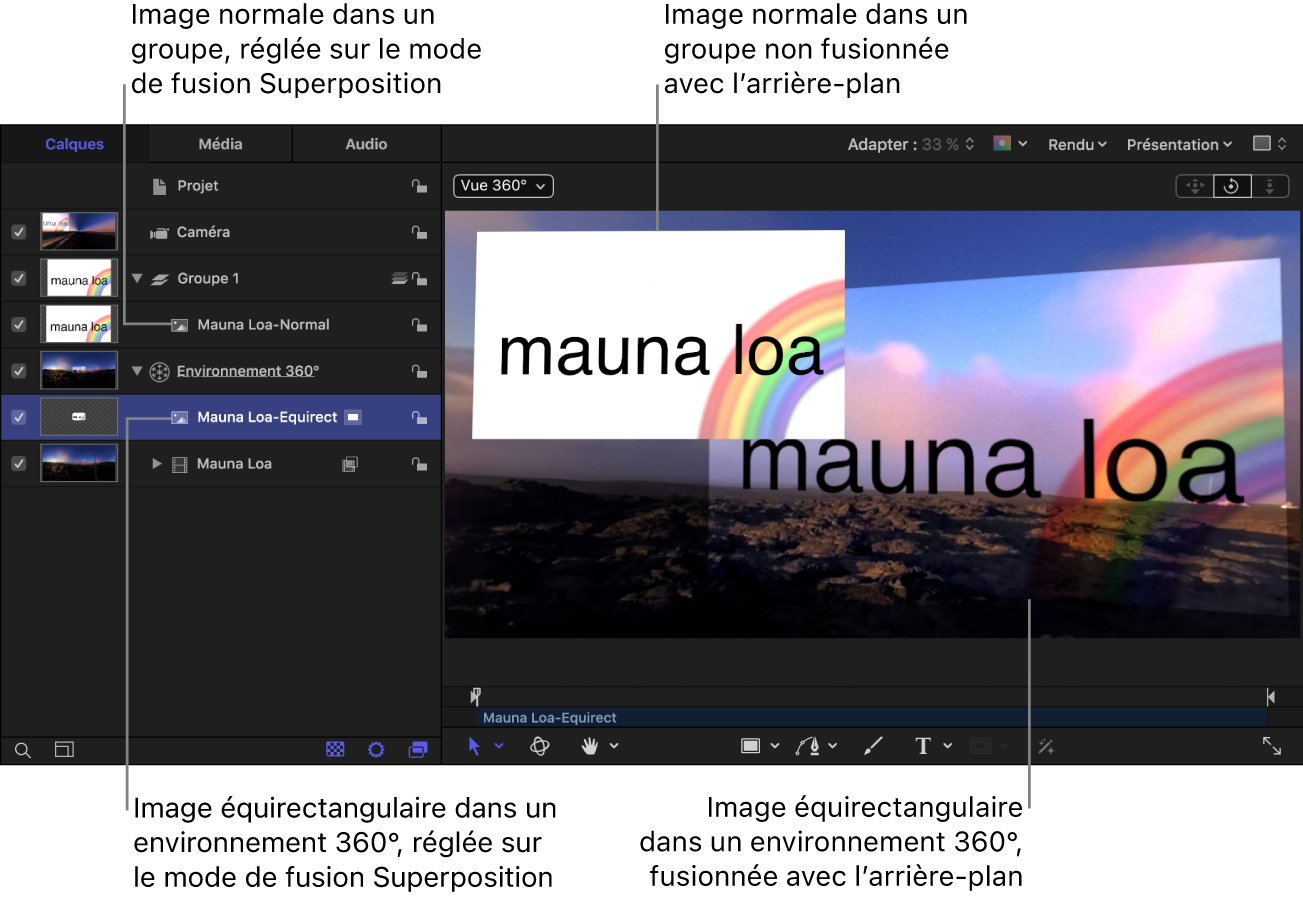The image size is (1303, 899).
Task: Select the paint stroke brush tool
Action: pos(873,746)
